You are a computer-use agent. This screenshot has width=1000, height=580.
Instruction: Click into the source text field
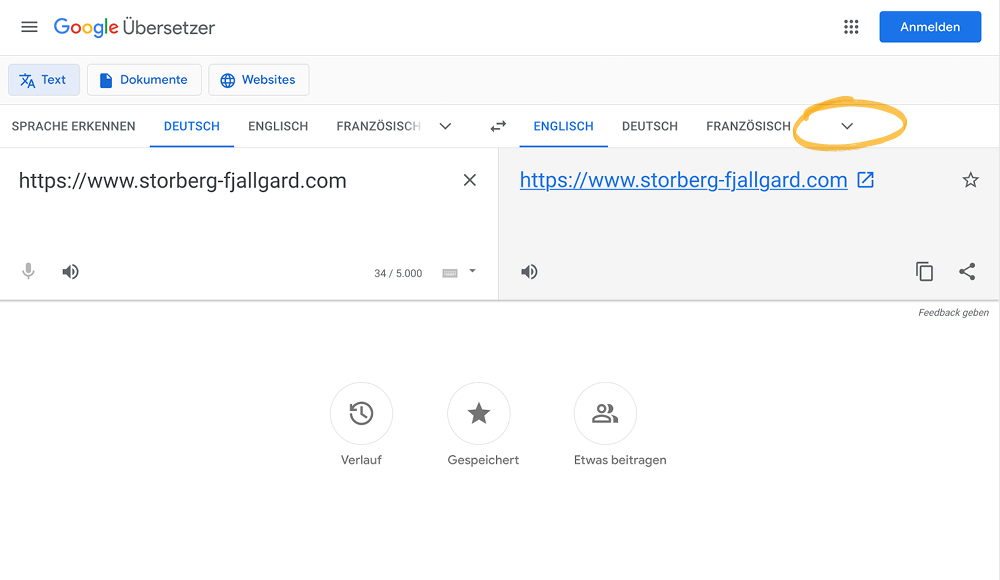click(x=230, y=204)
